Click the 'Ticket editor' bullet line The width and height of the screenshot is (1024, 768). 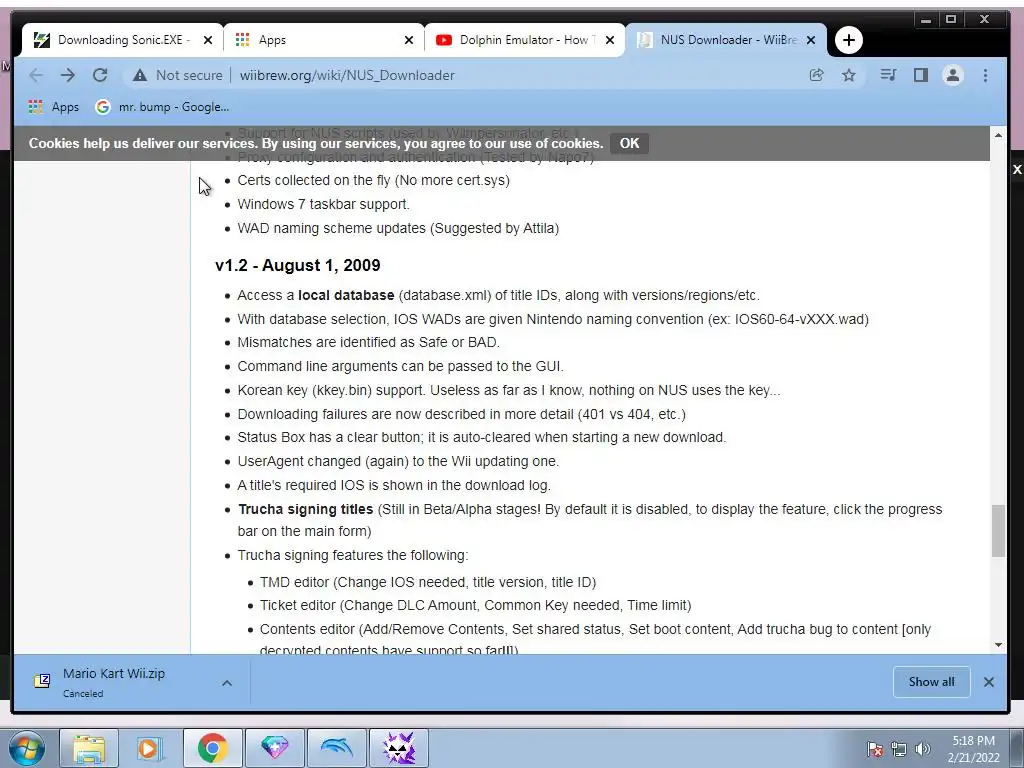click(x=475, y=605)
